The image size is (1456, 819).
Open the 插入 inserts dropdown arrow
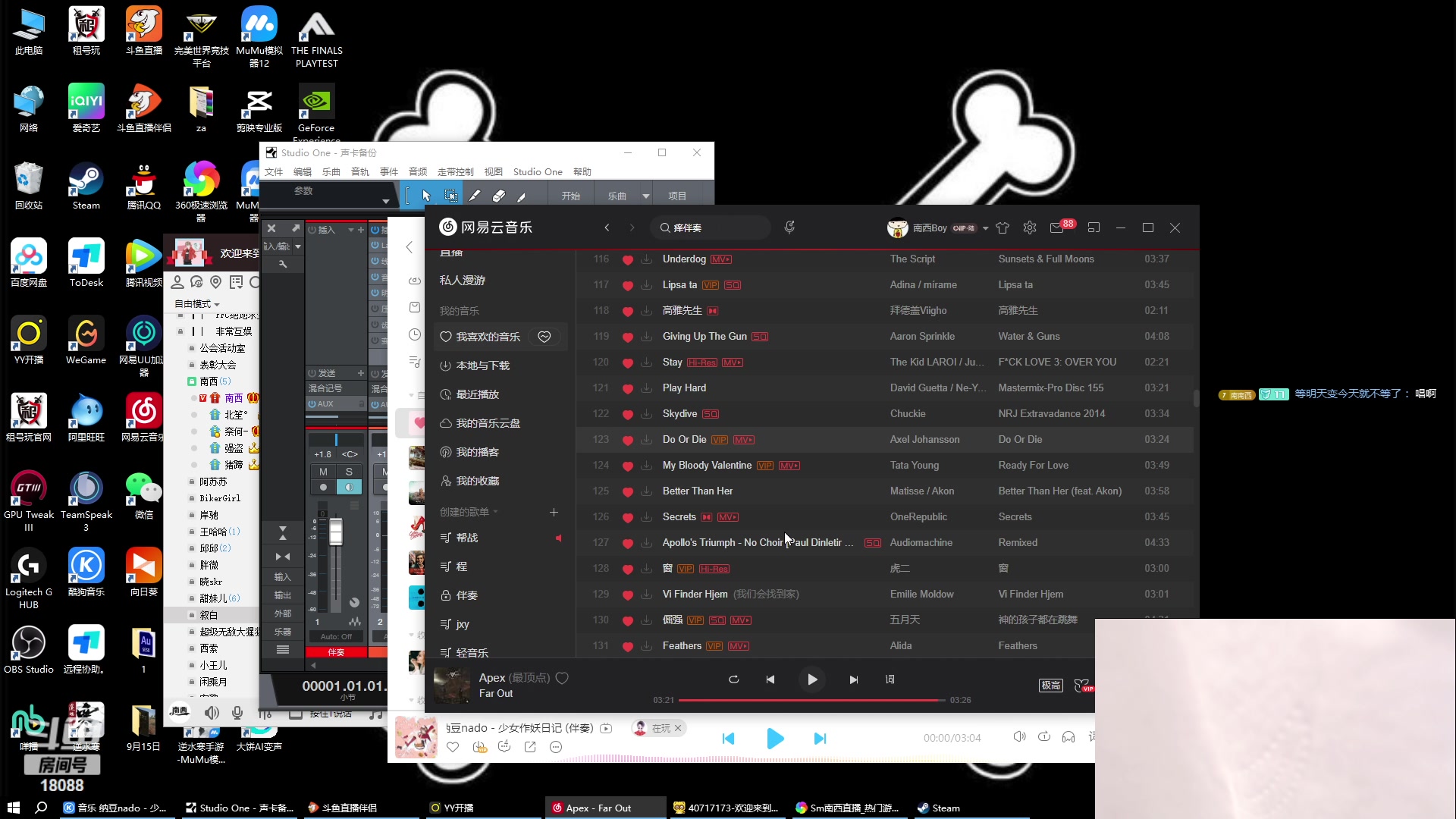(350, 230)
